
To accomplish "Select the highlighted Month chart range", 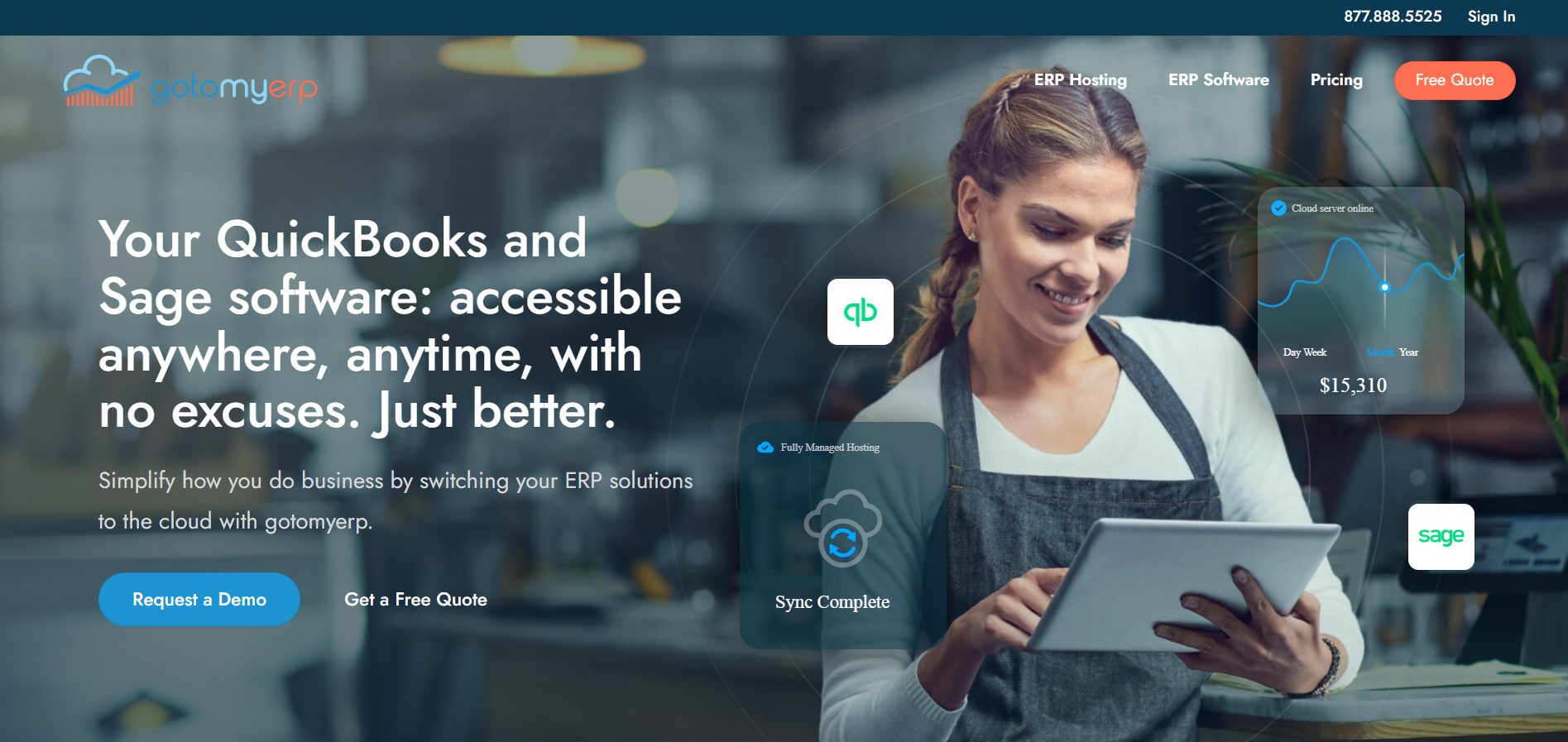I will point(1379,352).
